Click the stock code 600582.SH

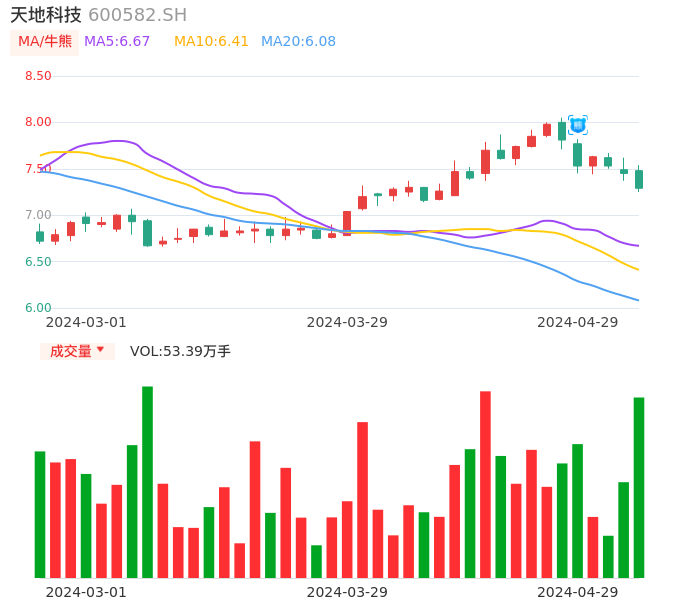(138, 15)
